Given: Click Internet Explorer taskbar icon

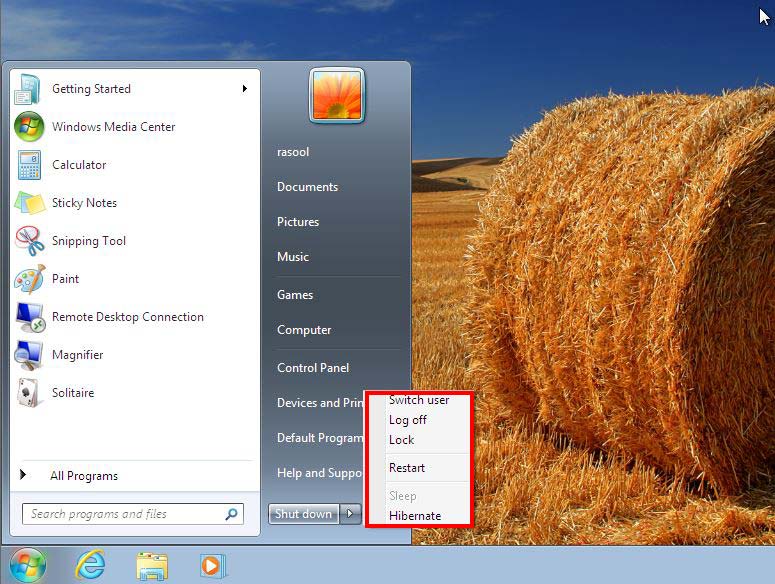Looking at the screenshot, I should tap(90, 565).
